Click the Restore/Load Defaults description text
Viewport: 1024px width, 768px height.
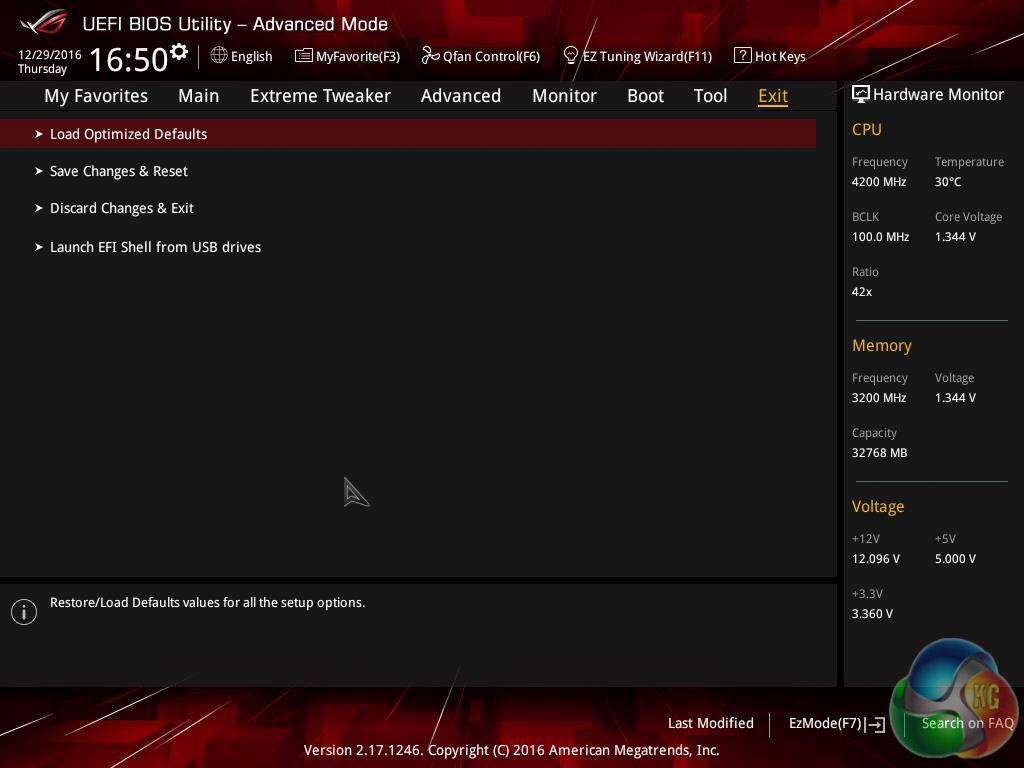pos(208,602)
